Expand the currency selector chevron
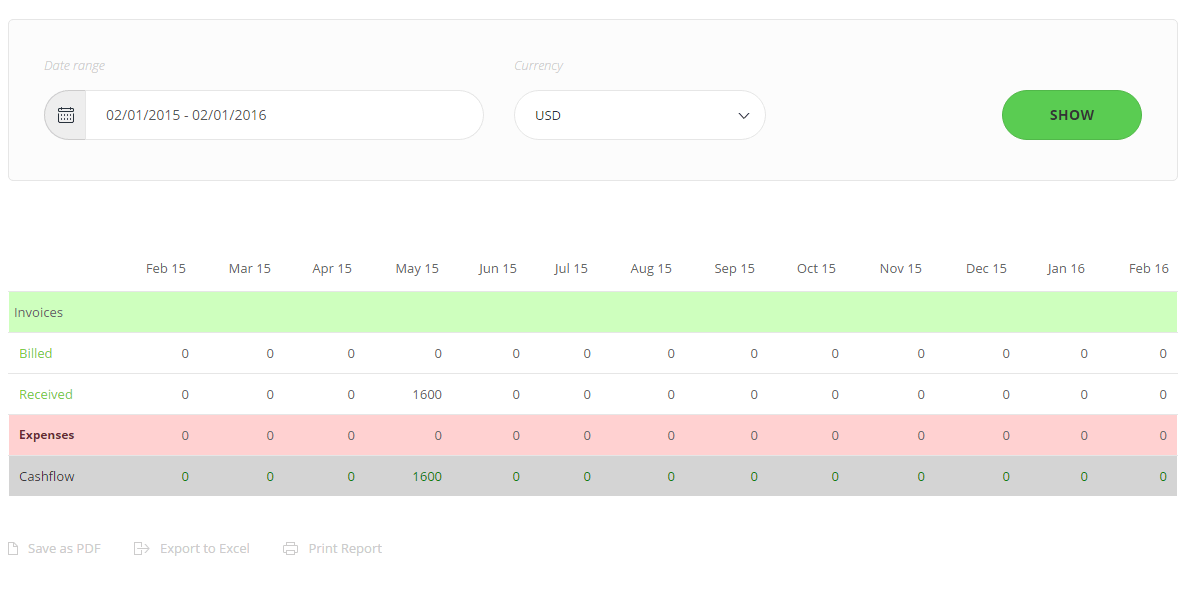1194x600 pixels. [744, 115]
